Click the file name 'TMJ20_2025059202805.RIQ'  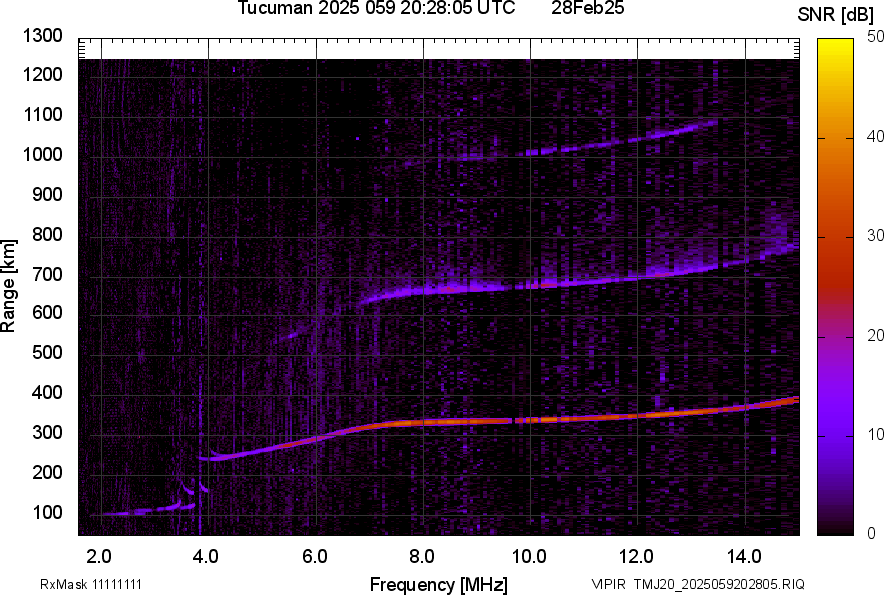click(x=719, y=584)
